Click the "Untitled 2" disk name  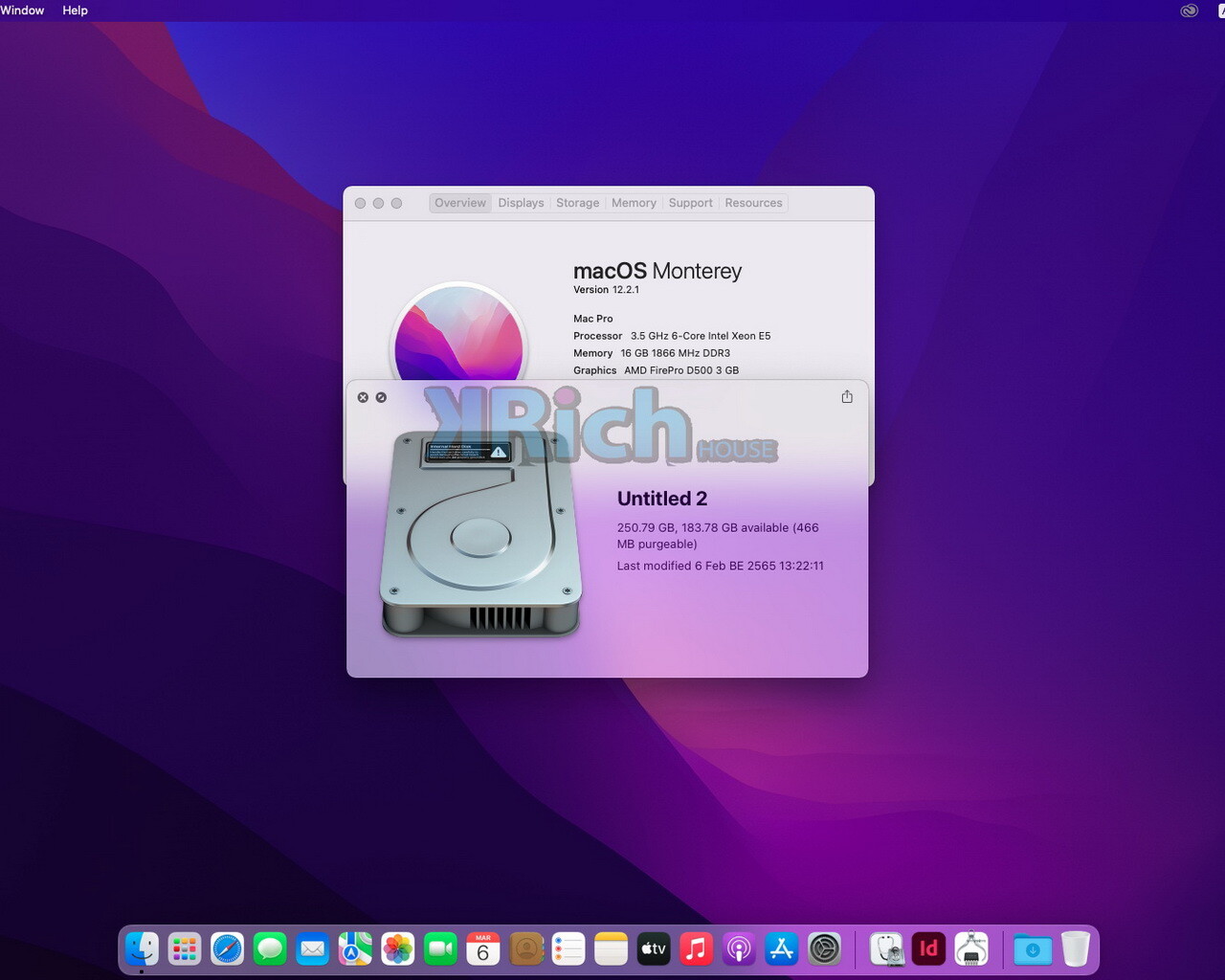662,499
